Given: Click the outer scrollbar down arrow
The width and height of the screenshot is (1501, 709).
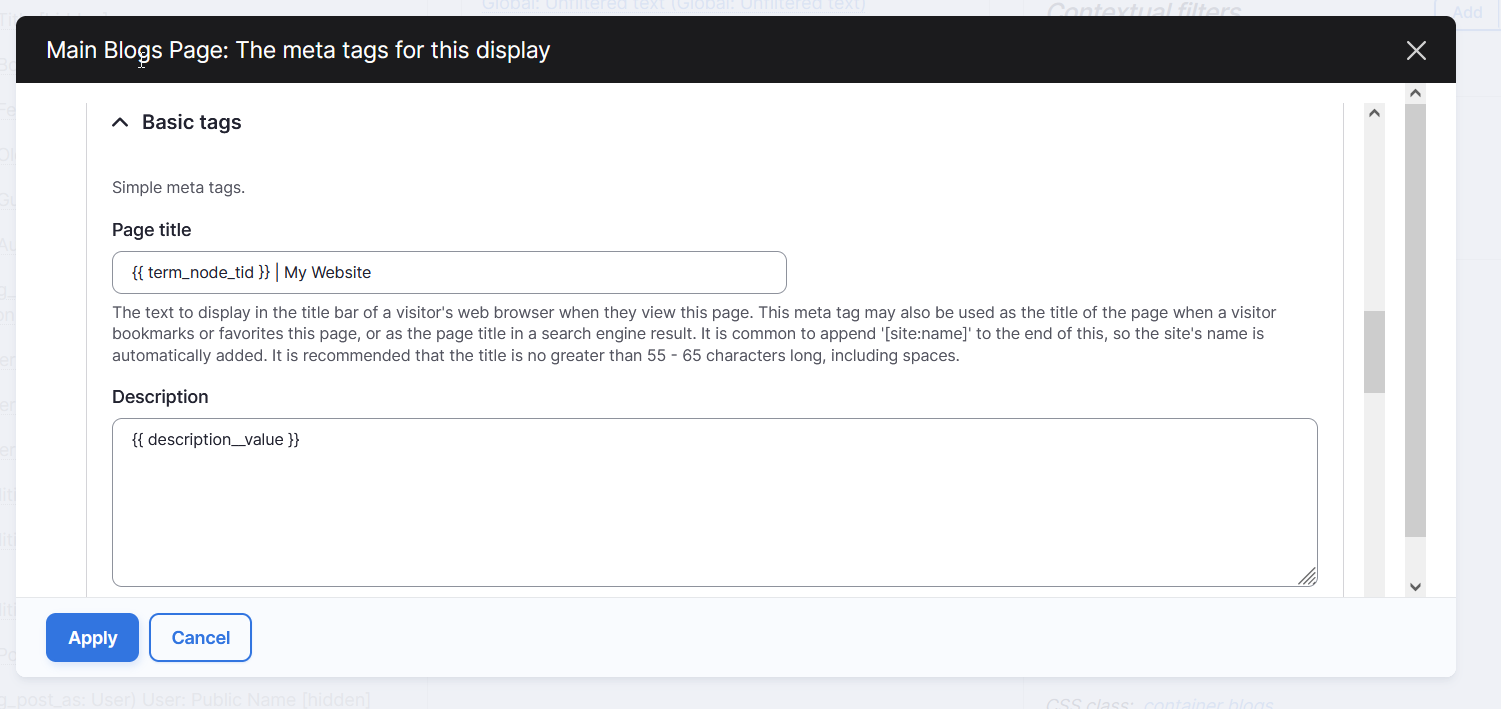Looking at the screenshot, I should click(x=1415, y=585).
